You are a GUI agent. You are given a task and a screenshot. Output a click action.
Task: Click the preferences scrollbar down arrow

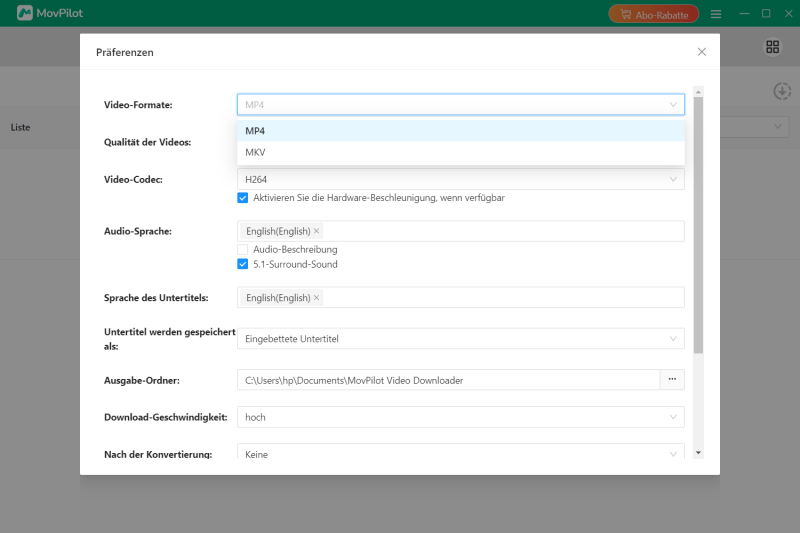(698, 453)
